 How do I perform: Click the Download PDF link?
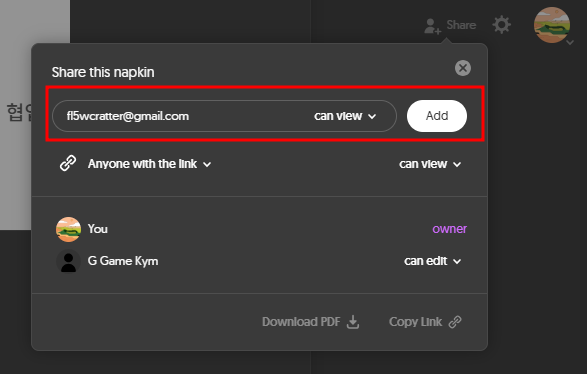pos(311,322)
